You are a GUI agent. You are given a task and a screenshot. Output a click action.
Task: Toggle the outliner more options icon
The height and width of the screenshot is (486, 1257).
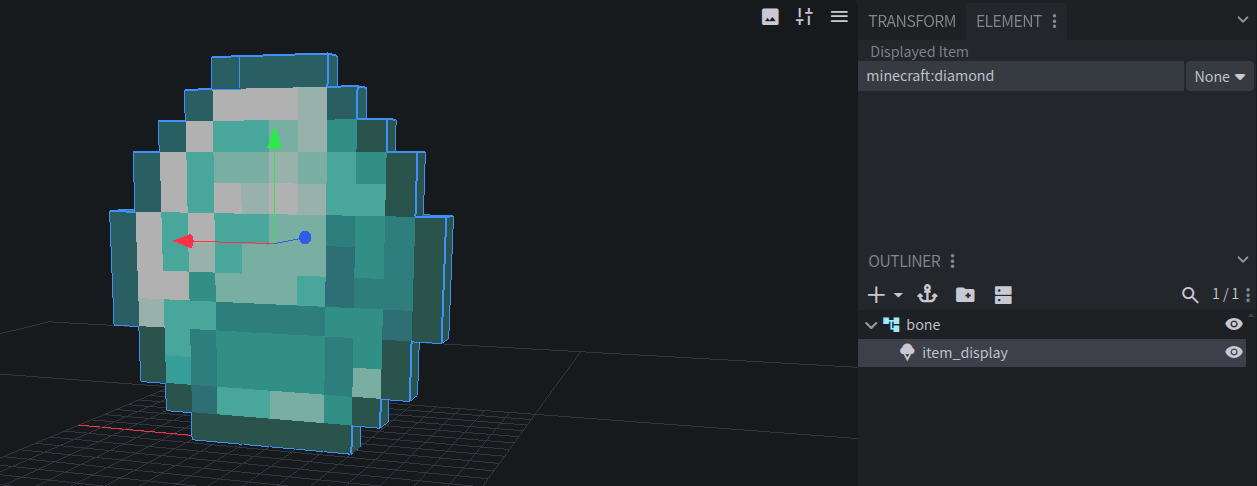[x=1003, y=295]
